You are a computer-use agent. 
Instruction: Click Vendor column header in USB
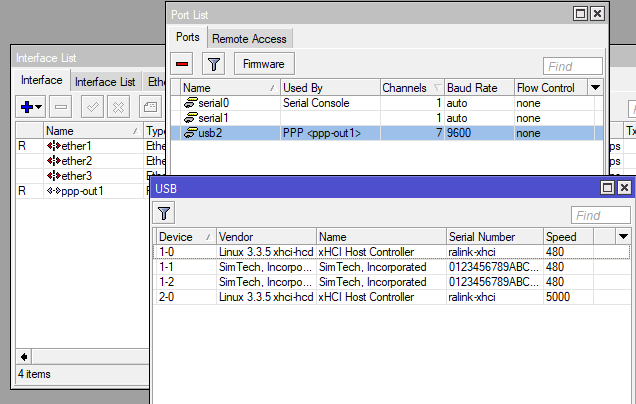tap(266, 236)
